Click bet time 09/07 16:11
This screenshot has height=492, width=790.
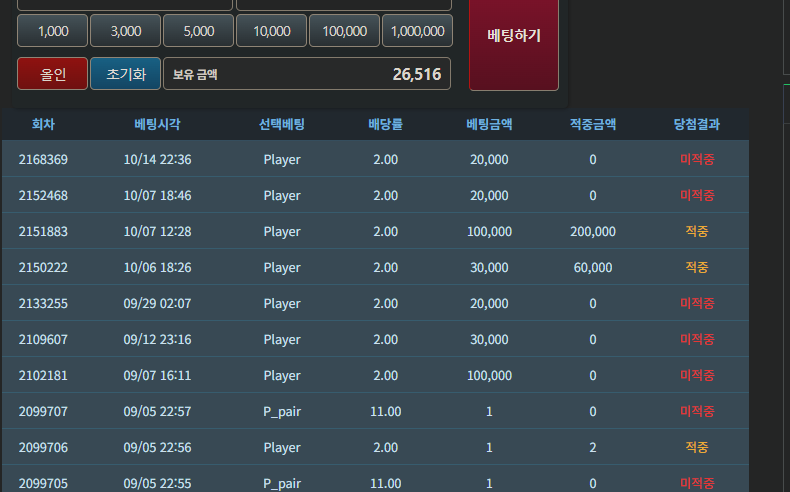click(x=157, y=376)
